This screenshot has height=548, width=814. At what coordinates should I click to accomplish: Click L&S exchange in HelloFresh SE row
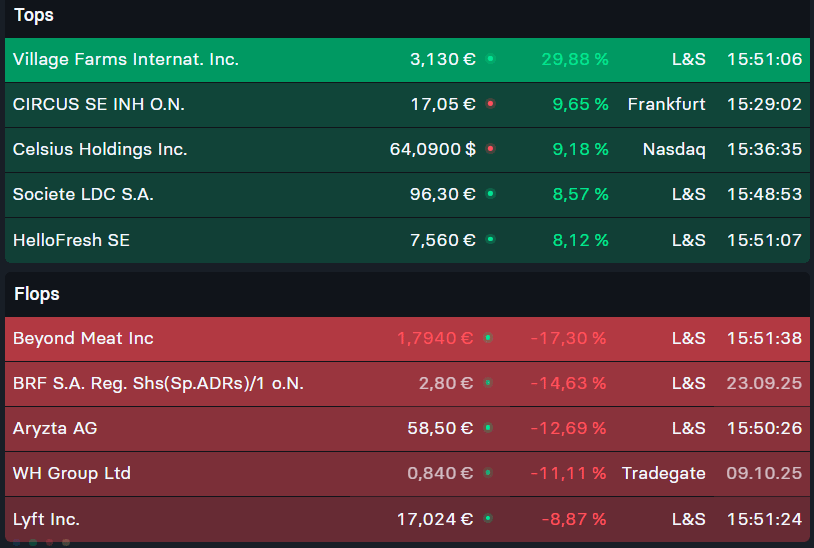(689, 240)
